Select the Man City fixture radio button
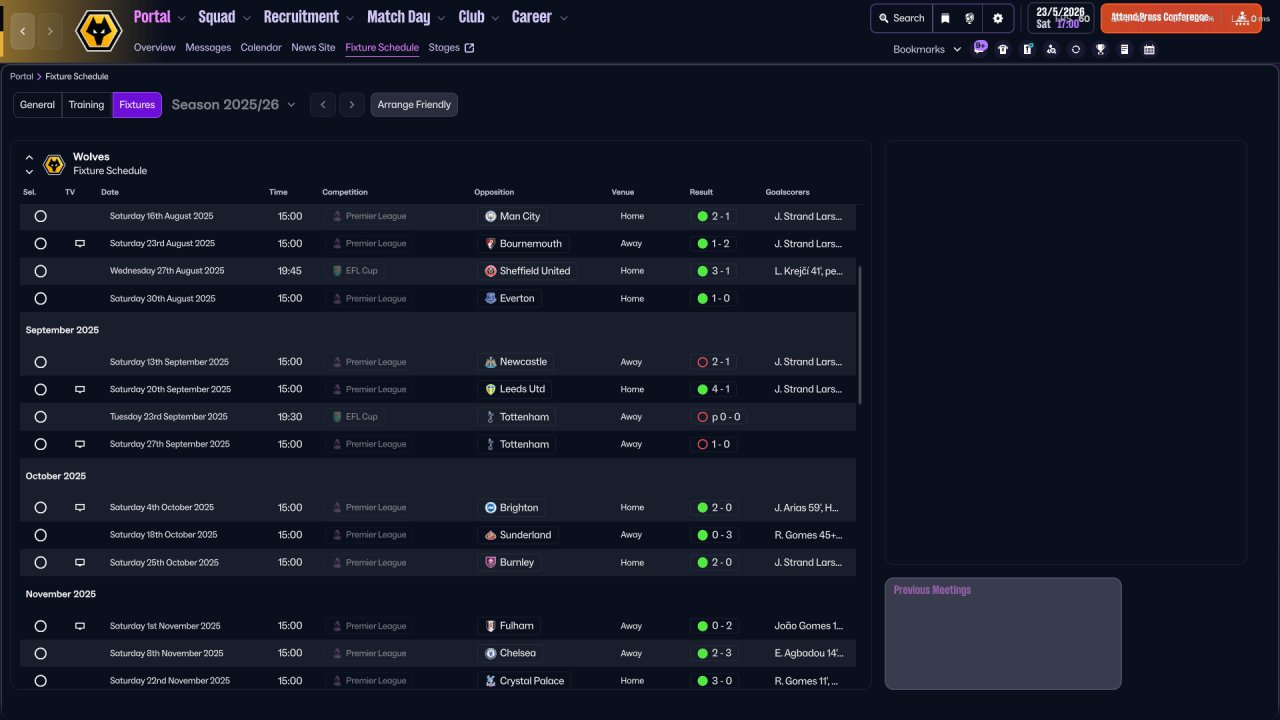 click(40, 216)
